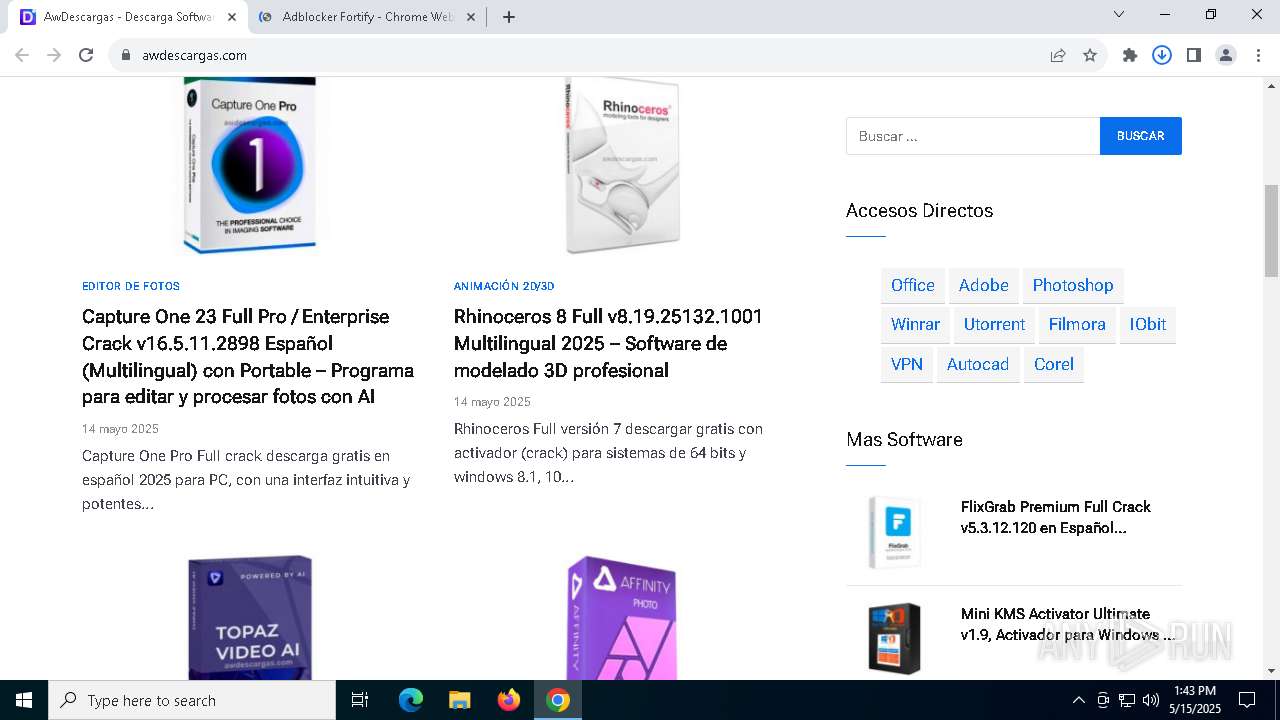The image size is (1280, 720).
Task: Switch to the Adblocker Fortify Chrome Web tab
Action: (x=368, y=17)
